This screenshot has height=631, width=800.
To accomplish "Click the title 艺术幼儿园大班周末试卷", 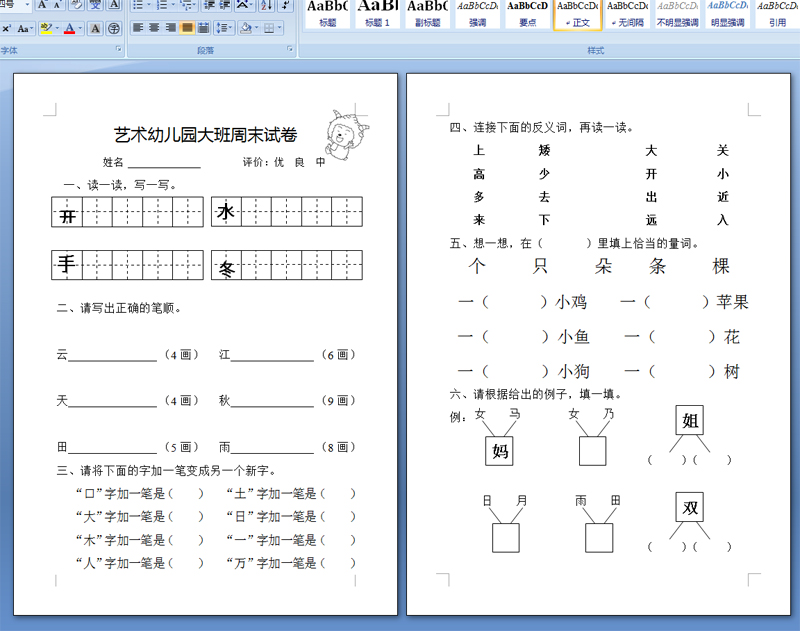I will click(x=205, y=135).
